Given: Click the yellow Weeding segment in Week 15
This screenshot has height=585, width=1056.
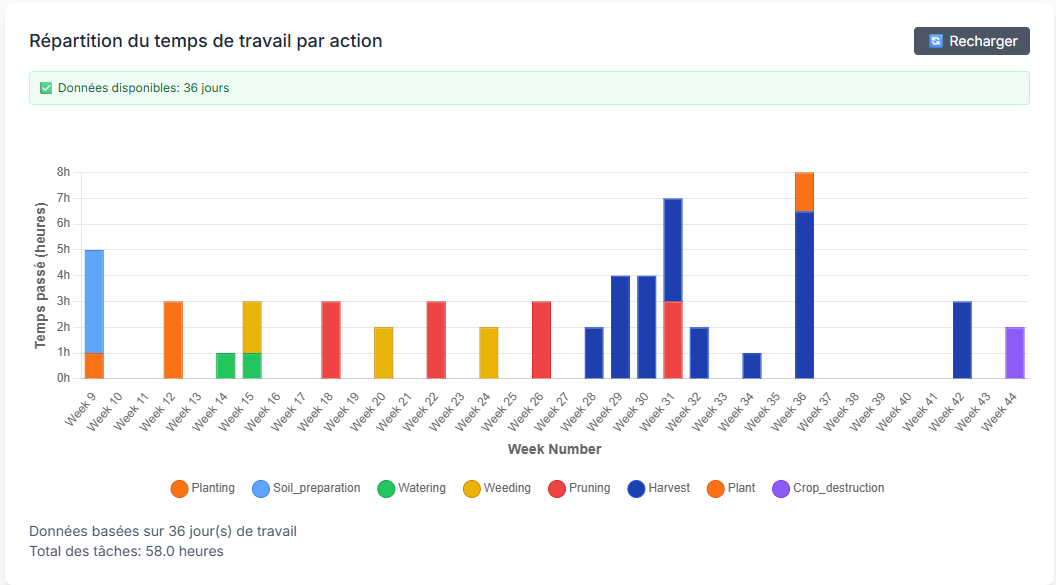Looking at the screenshot, I should coord(252,327).
